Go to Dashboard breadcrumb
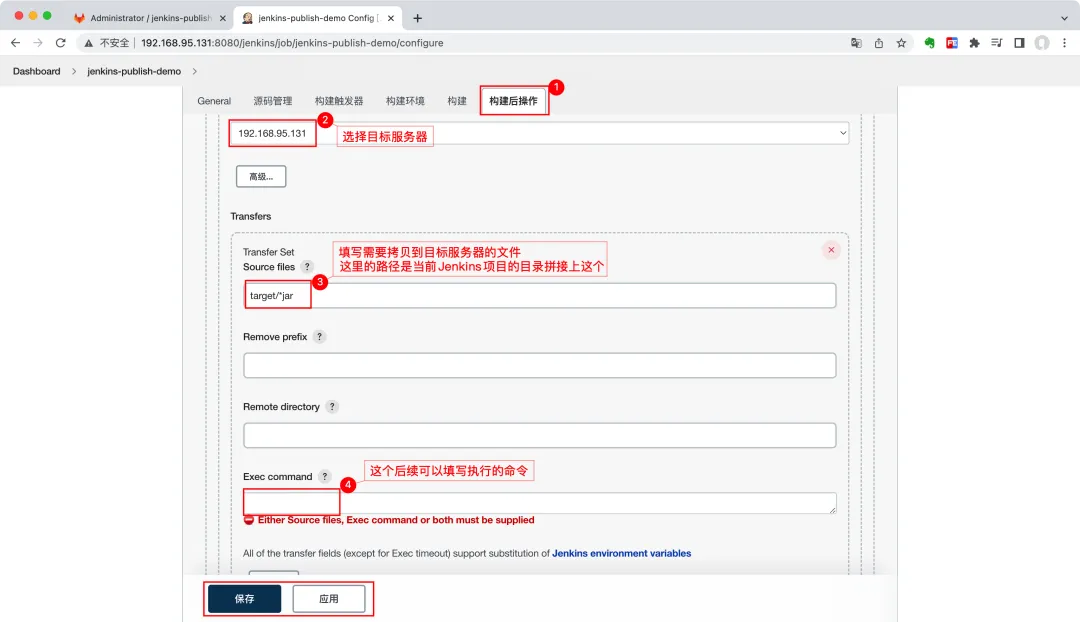Image resolution: width=1080 pixels, height=622 pixels. [x=37, y=71]
